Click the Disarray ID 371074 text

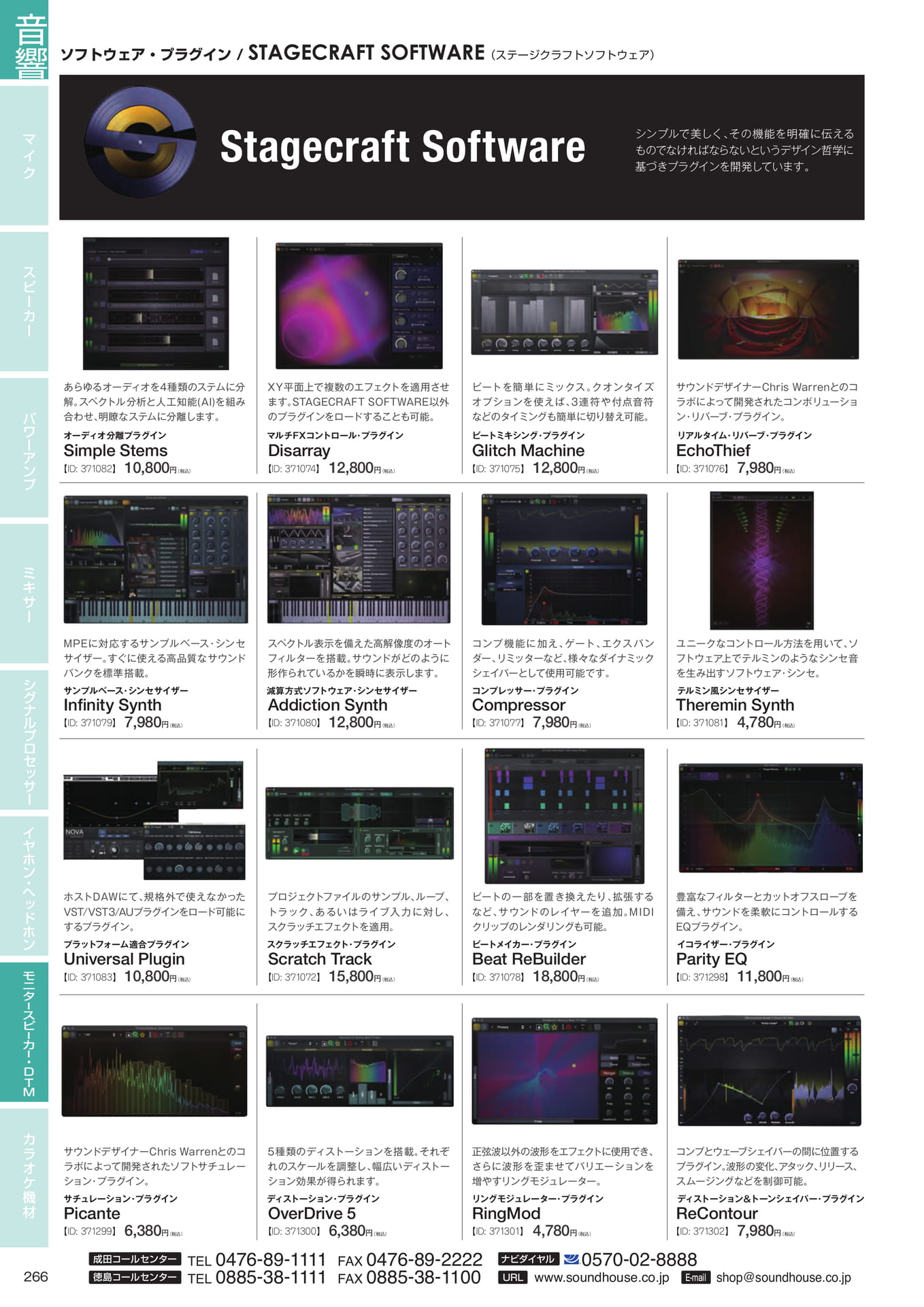[x=294, y=469]
